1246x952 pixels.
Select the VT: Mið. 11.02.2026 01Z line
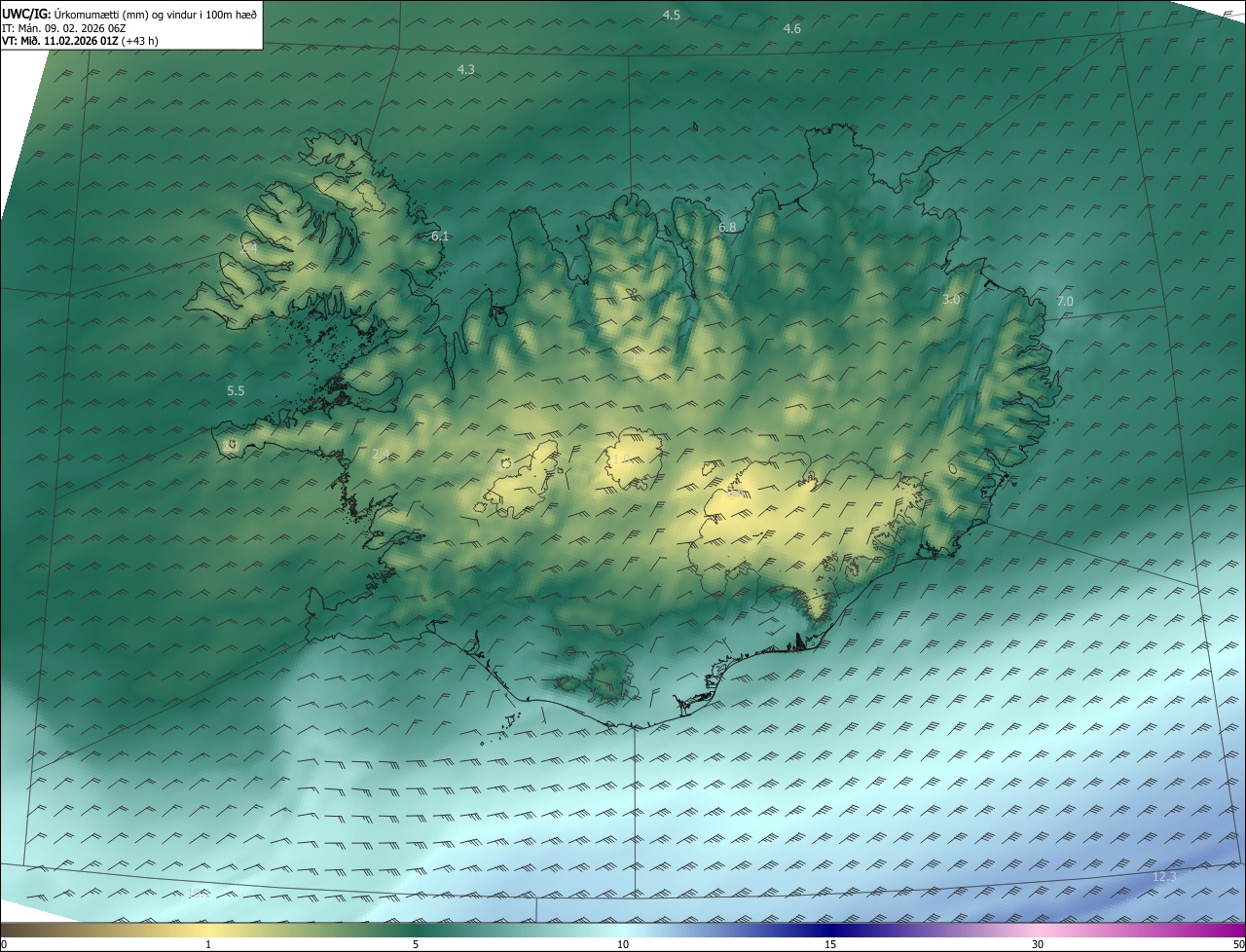tap(80, 41)
